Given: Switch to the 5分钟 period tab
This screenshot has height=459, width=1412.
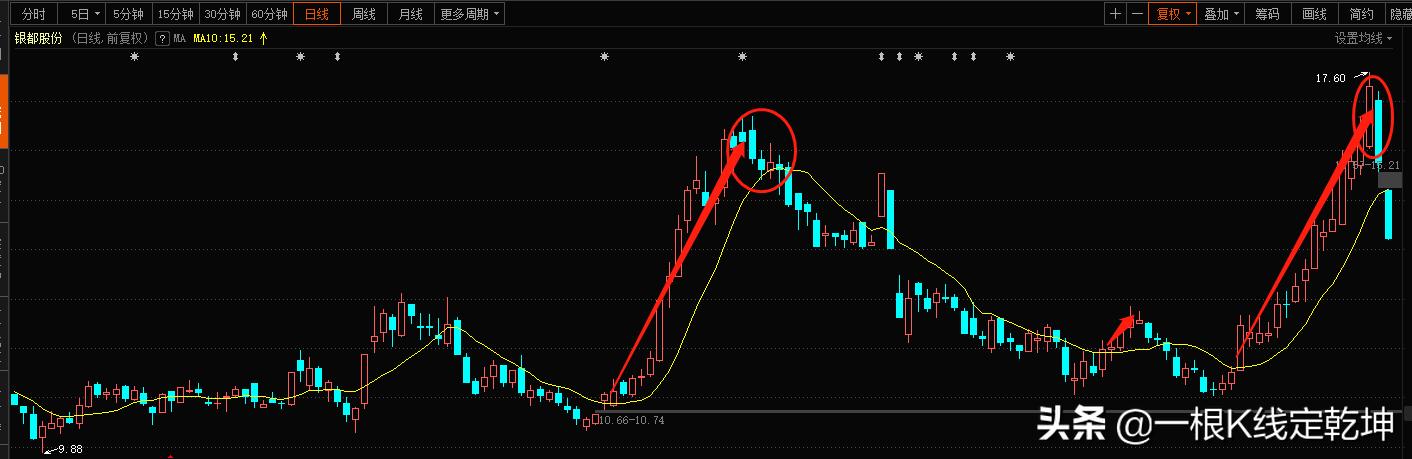Looking at the screenshot, I should [x=128, y=14].
